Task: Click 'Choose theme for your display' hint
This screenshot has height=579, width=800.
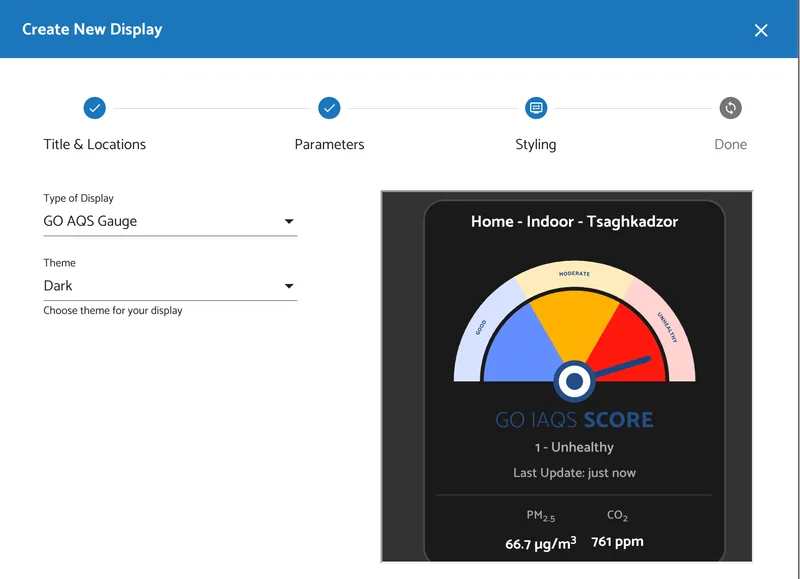Action: click(113, 311)
